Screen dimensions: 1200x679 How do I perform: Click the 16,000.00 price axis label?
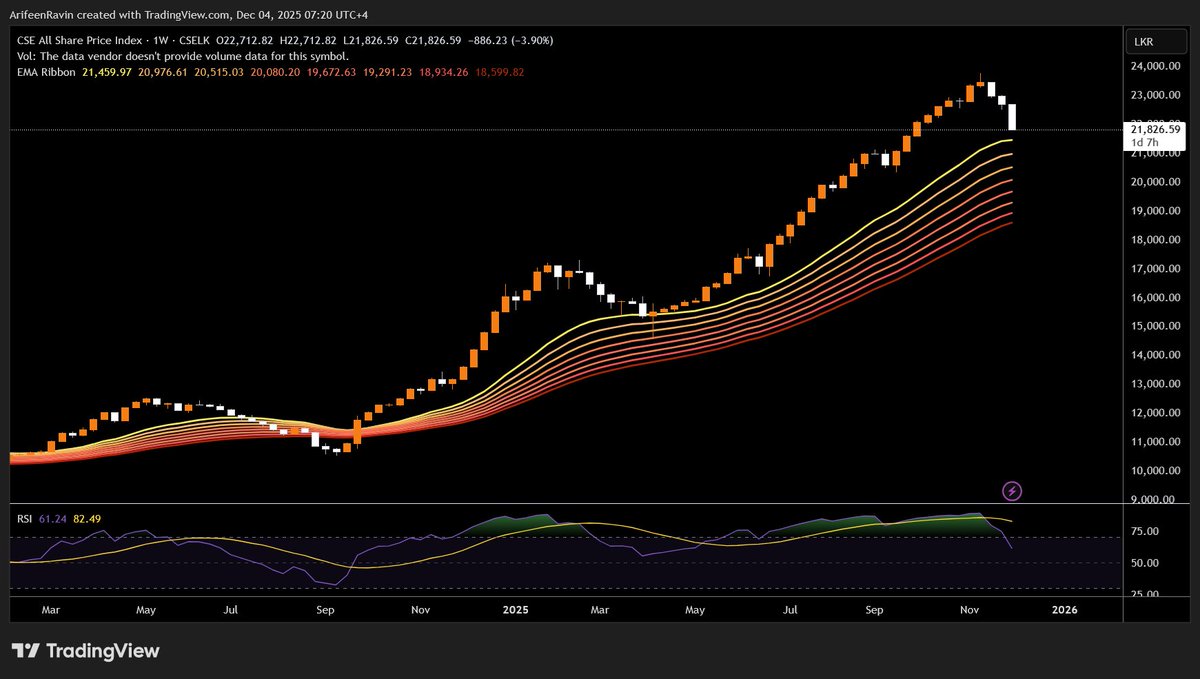coord(1156,298)
